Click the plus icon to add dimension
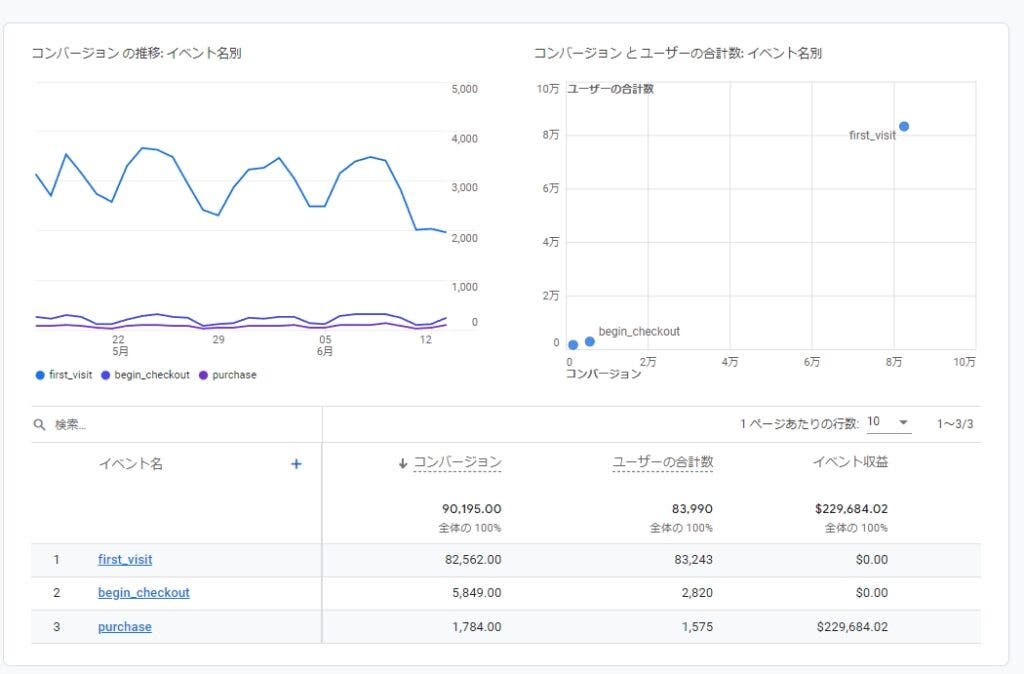The width and height of the screenshot is (1024, 674). click(x=296, y=463)
